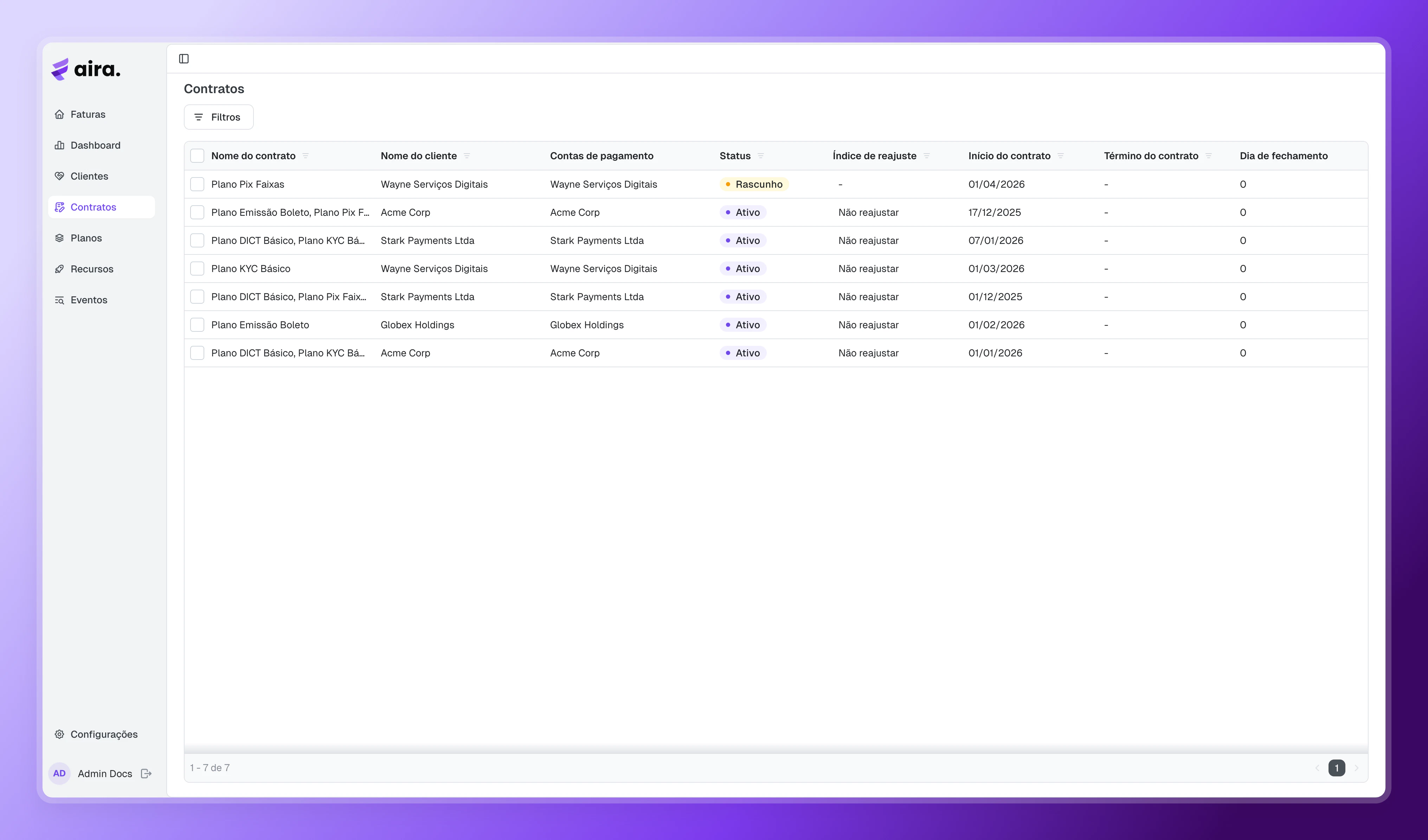Open Faturas in the sidebar

coord(88,115)
